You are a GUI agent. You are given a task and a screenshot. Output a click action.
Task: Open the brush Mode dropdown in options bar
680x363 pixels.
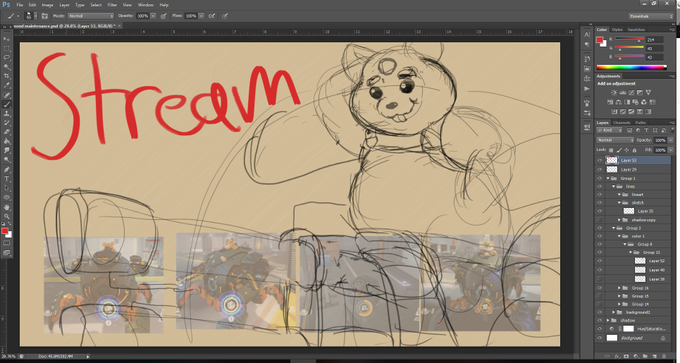click(90, 16)
